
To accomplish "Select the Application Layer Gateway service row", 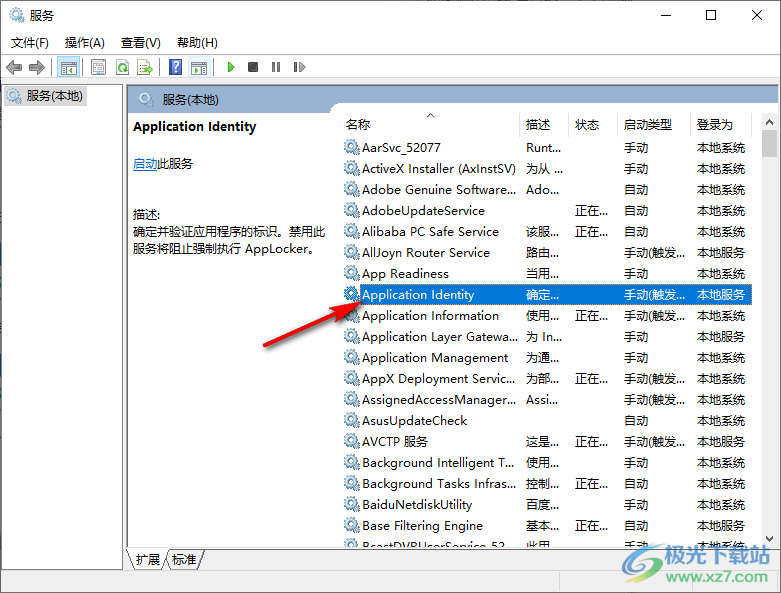I will [547, 337].
